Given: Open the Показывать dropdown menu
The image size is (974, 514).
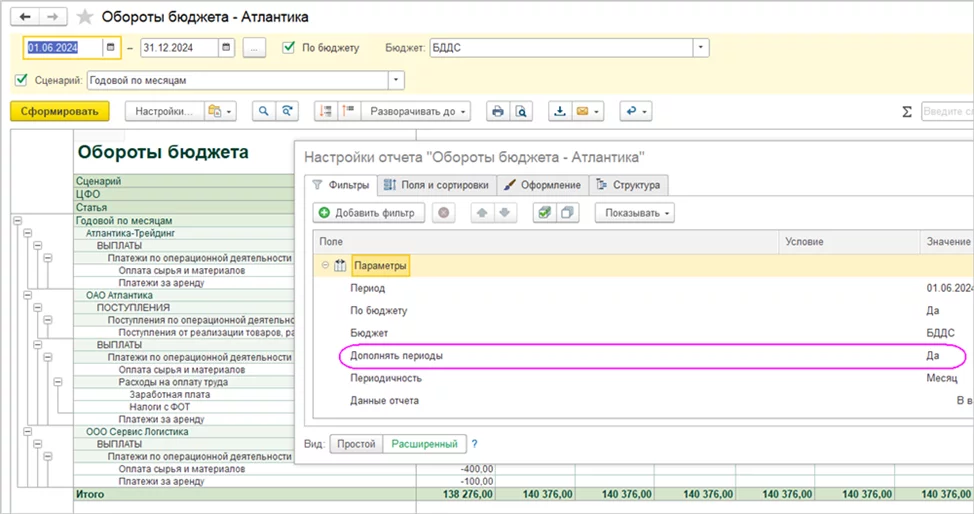Looking at the screenshot, I should (x=634, y=213).
